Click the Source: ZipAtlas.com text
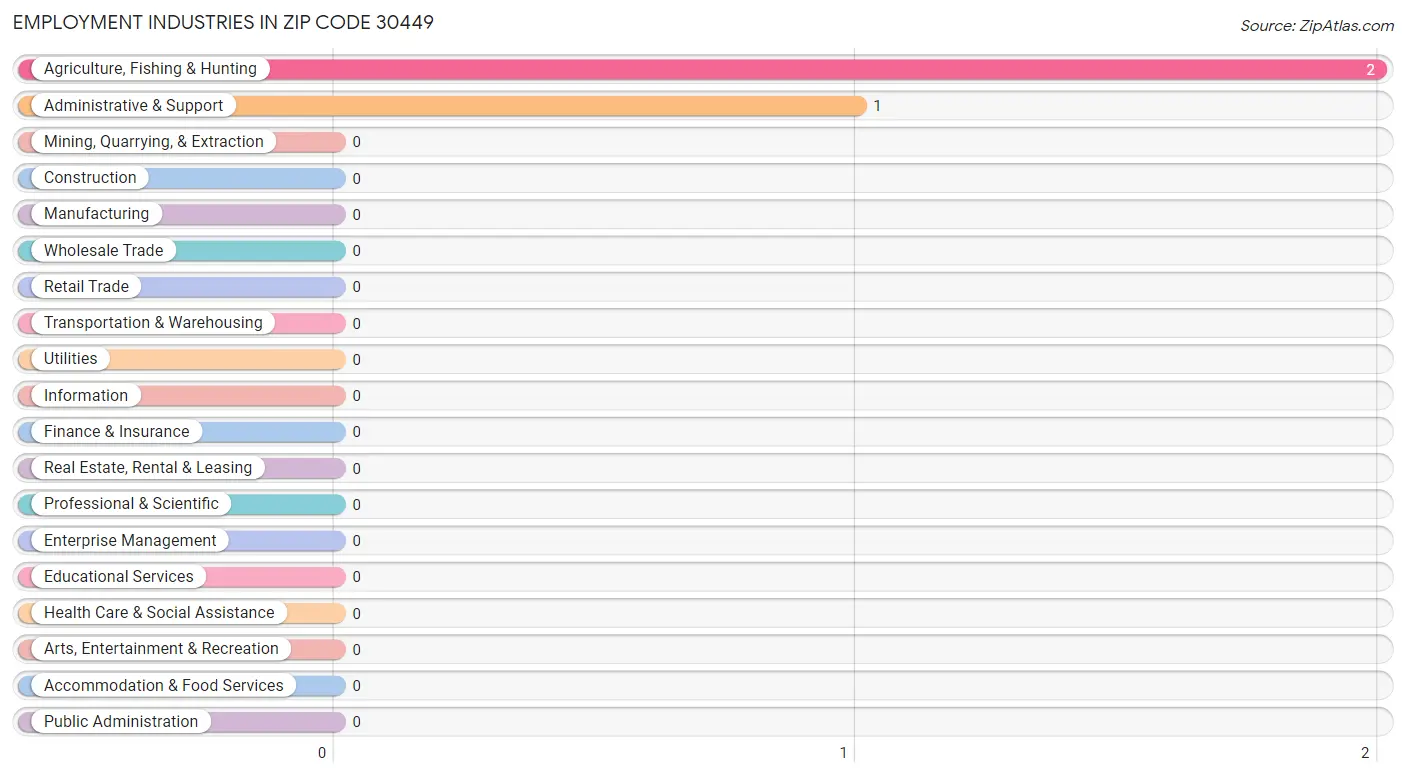This screenshot has height=776, width=1406. pos(1317,26)
